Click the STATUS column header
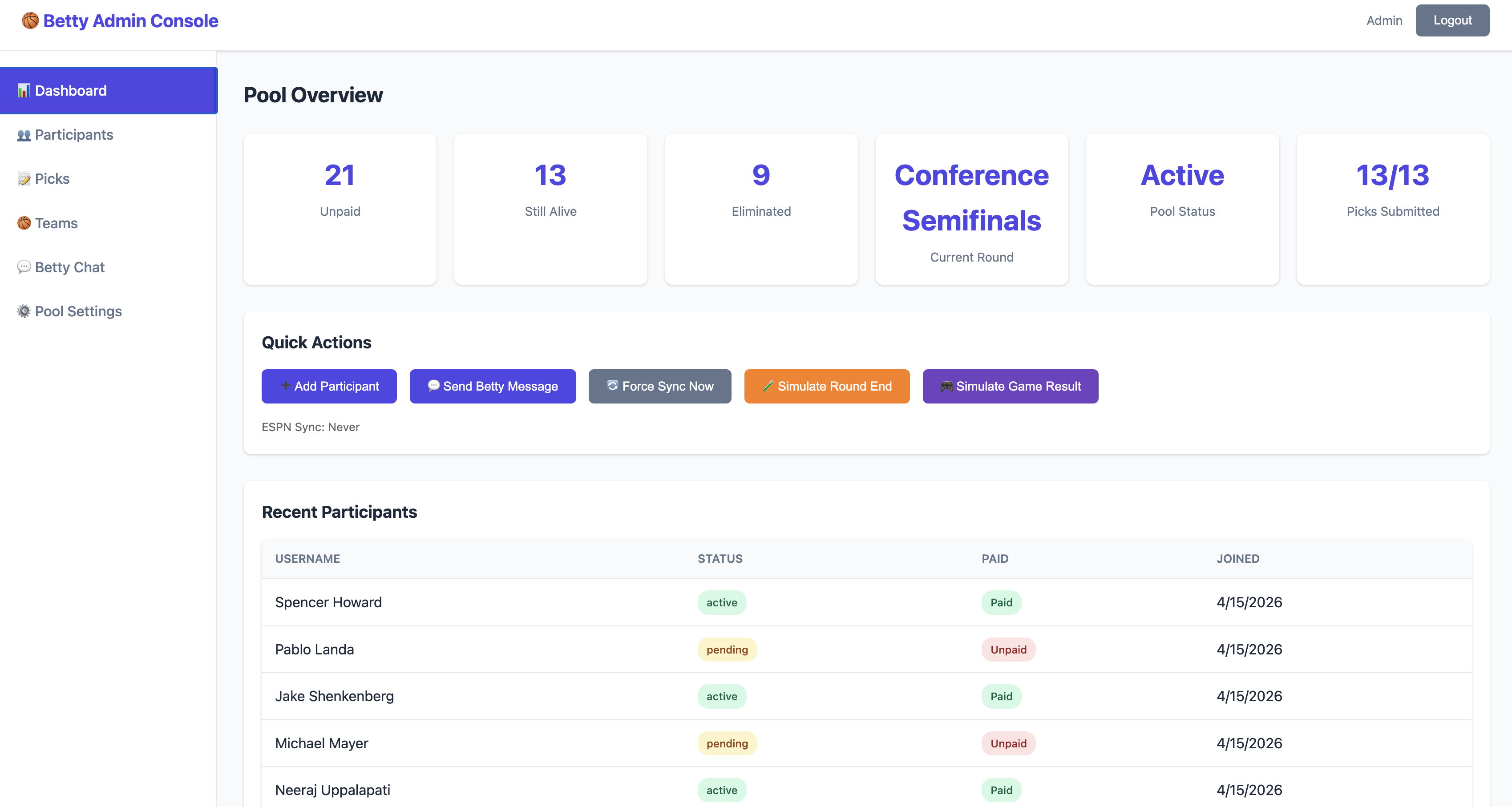The height and width of the screenshot is (807, 1512). (720, 559)
